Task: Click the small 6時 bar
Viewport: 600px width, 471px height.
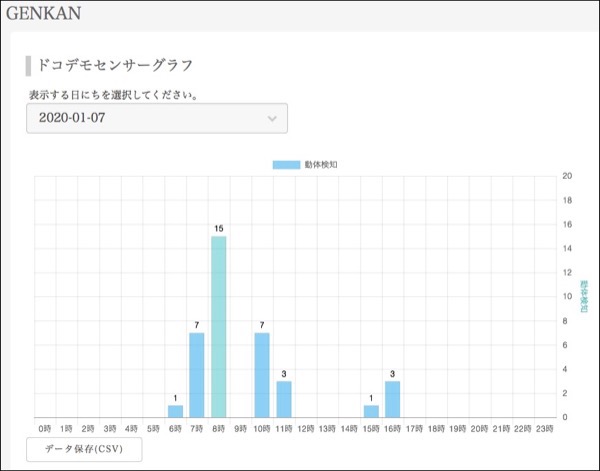Action: tap(175, 410)
